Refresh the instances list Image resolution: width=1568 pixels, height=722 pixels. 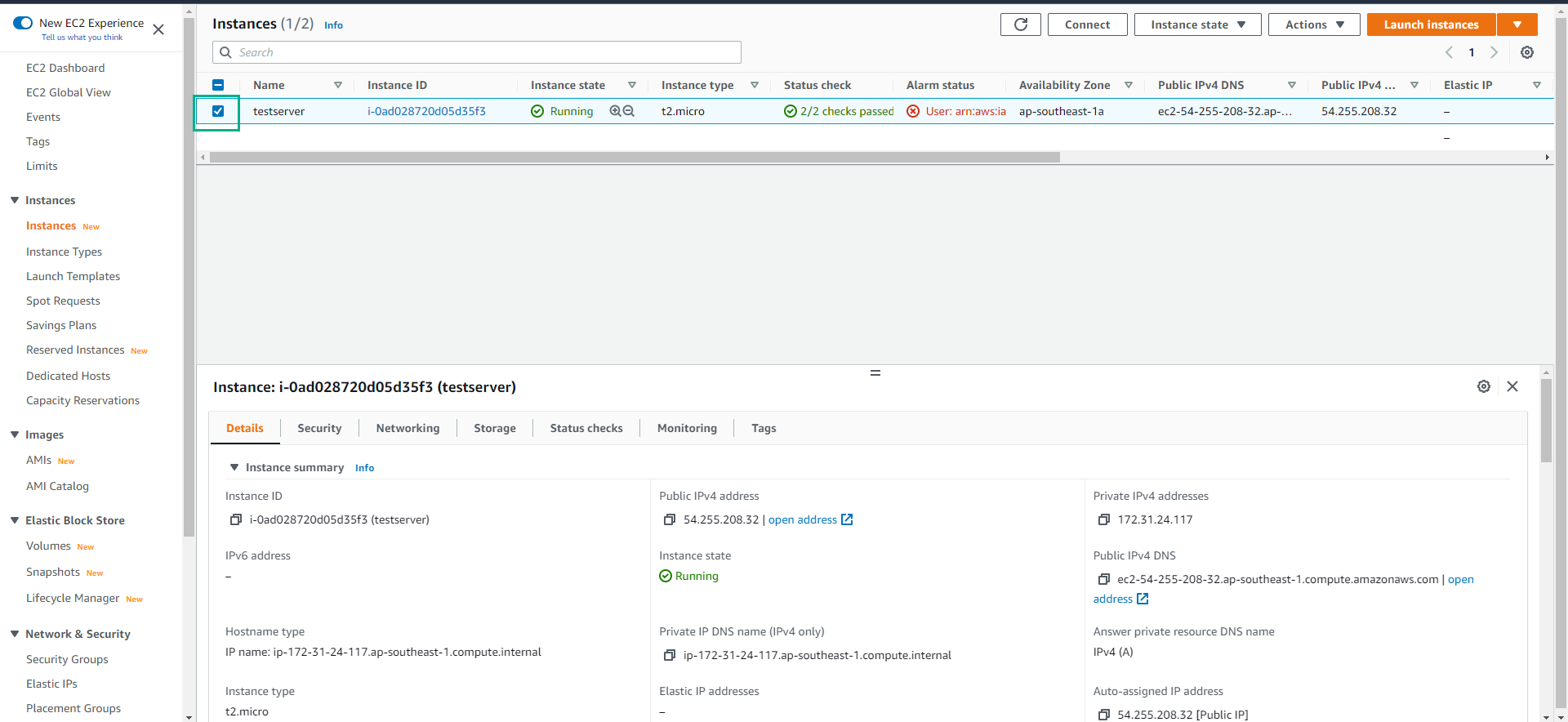pyautogui.click(x=1020, y=25)
